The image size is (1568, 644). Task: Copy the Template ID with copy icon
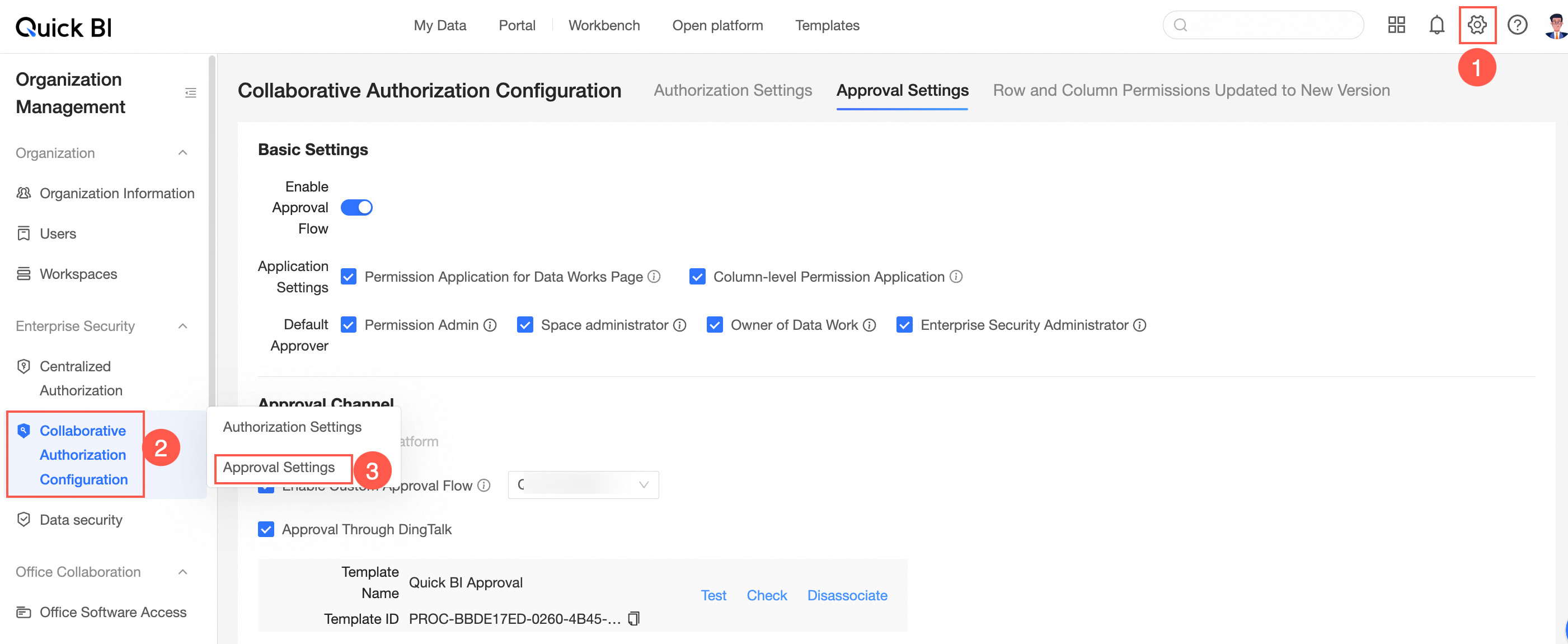pos(633,618)
